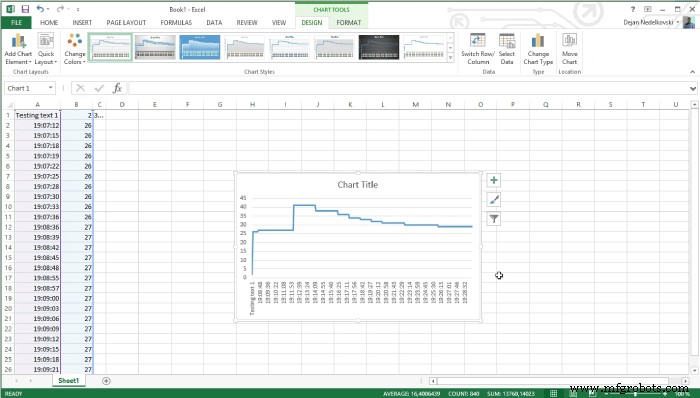Add a new sheet with plus button

106,381
